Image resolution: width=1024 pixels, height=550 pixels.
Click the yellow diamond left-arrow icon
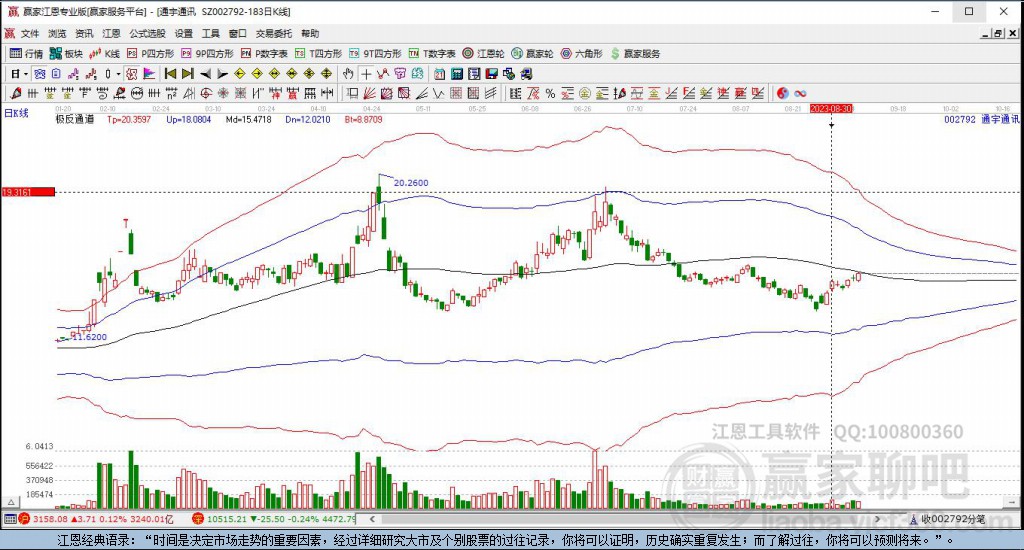(x=240, y=74)
